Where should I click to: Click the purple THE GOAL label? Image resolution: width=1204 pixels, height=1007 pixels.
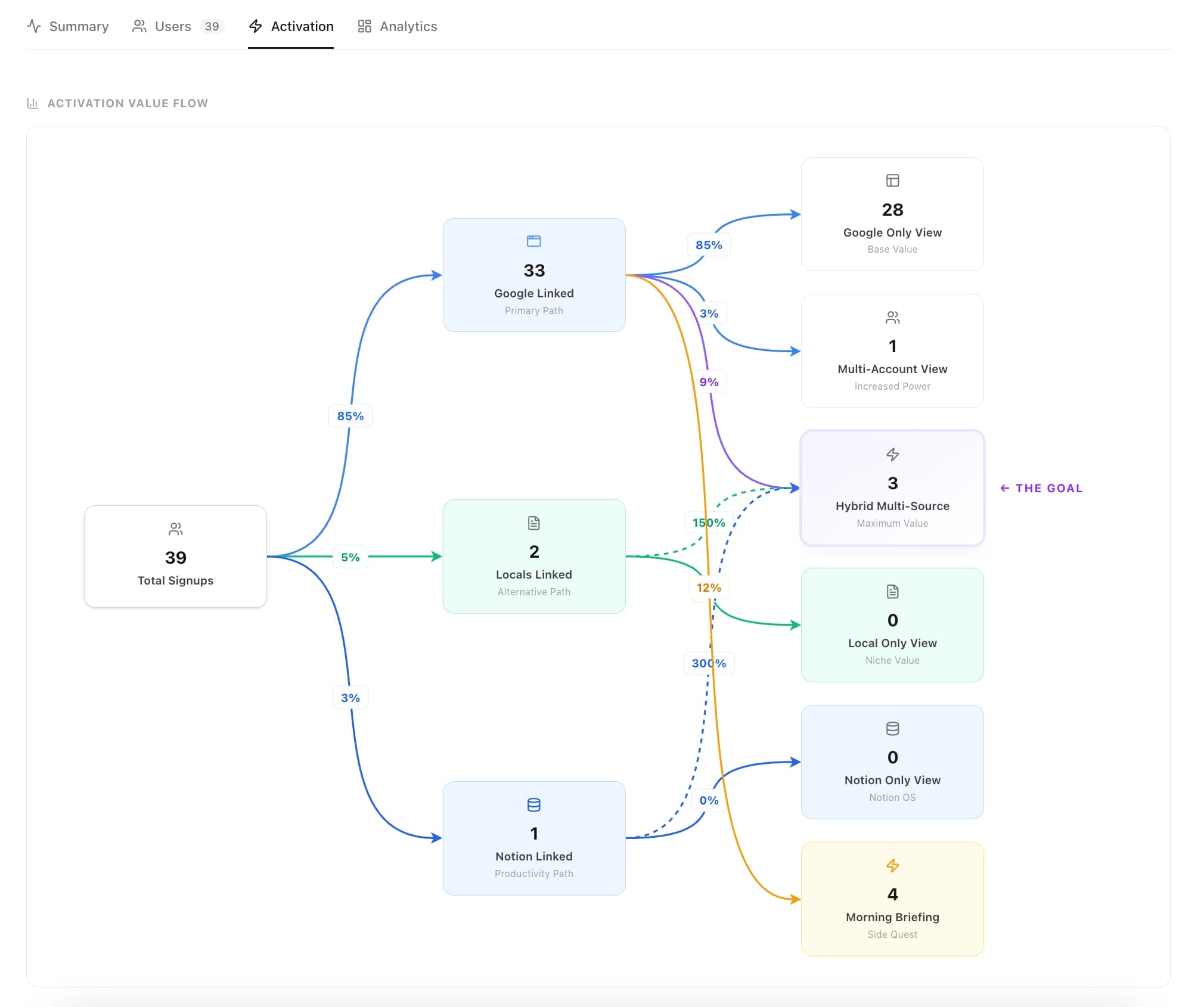pyautogui.click(x=1041, y=488)
